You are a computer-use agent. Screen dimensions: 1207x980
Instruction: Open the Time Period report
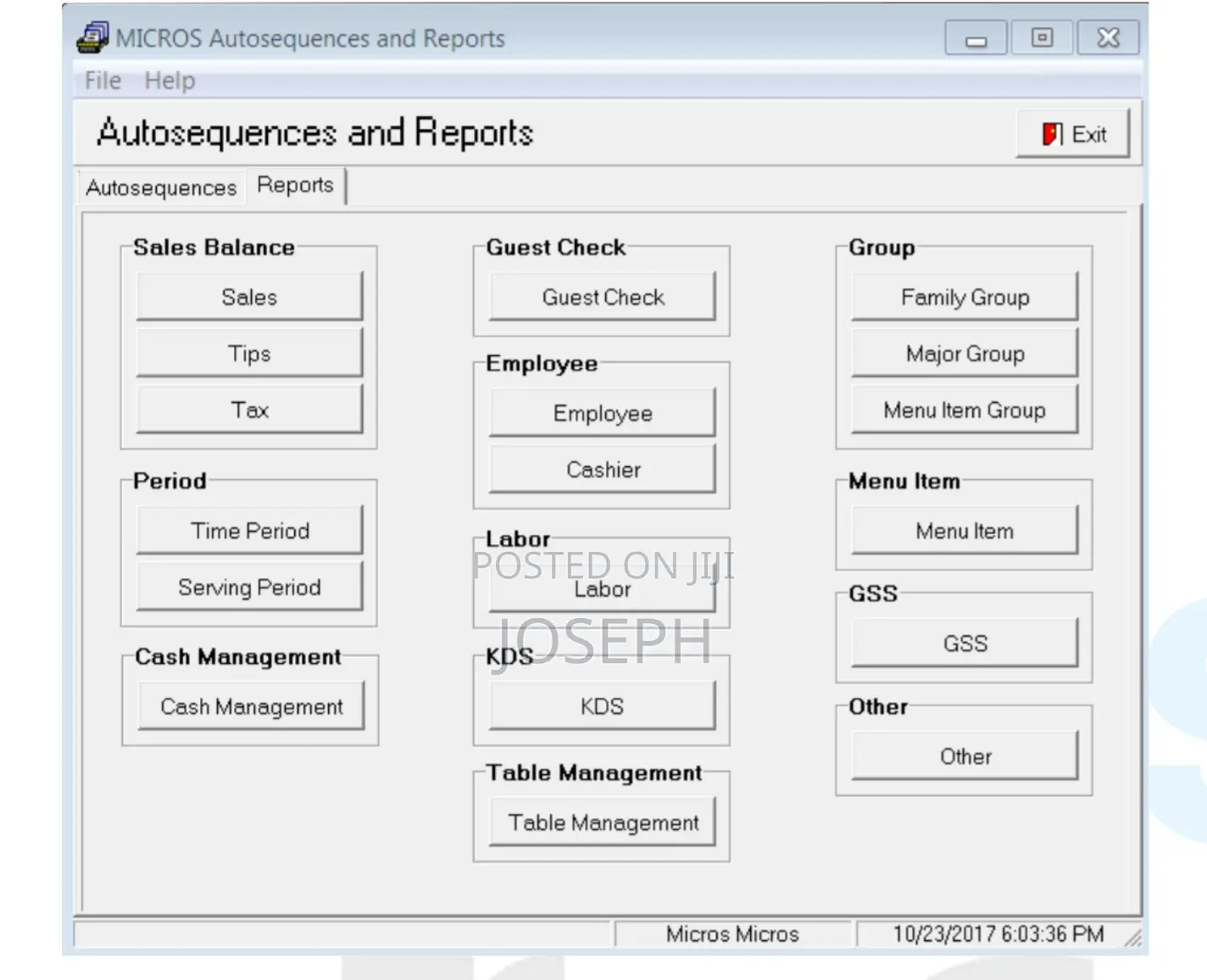(249, 531)
